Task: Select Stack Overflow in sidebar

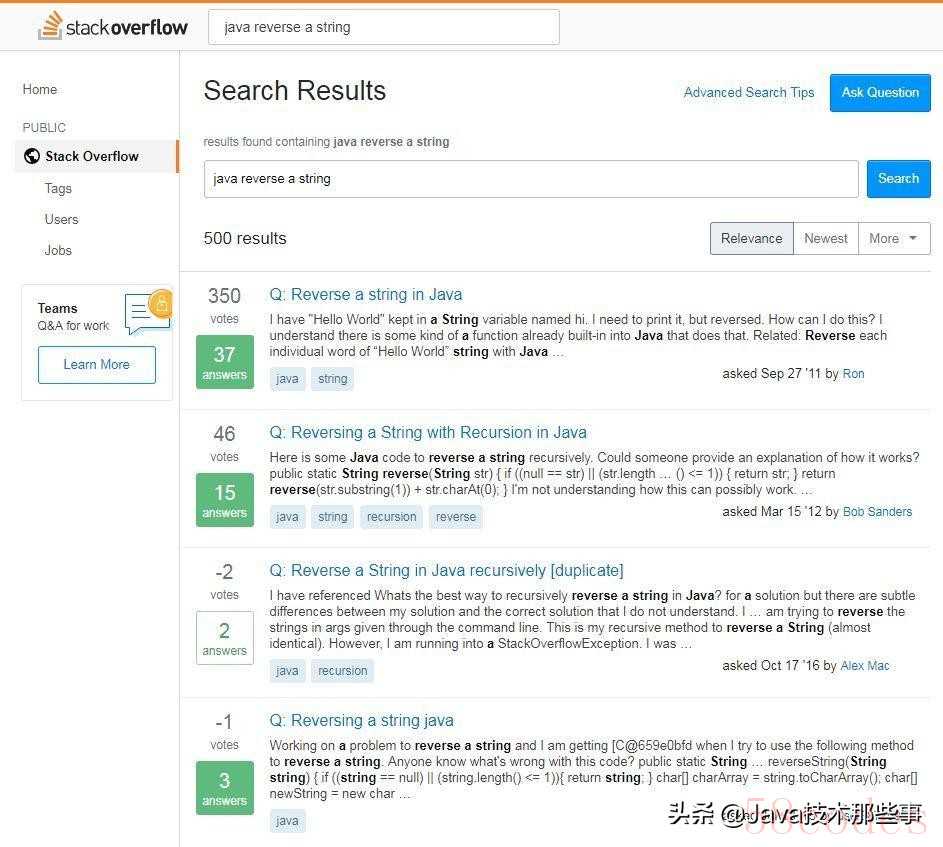Action: (x=96, y=156)
